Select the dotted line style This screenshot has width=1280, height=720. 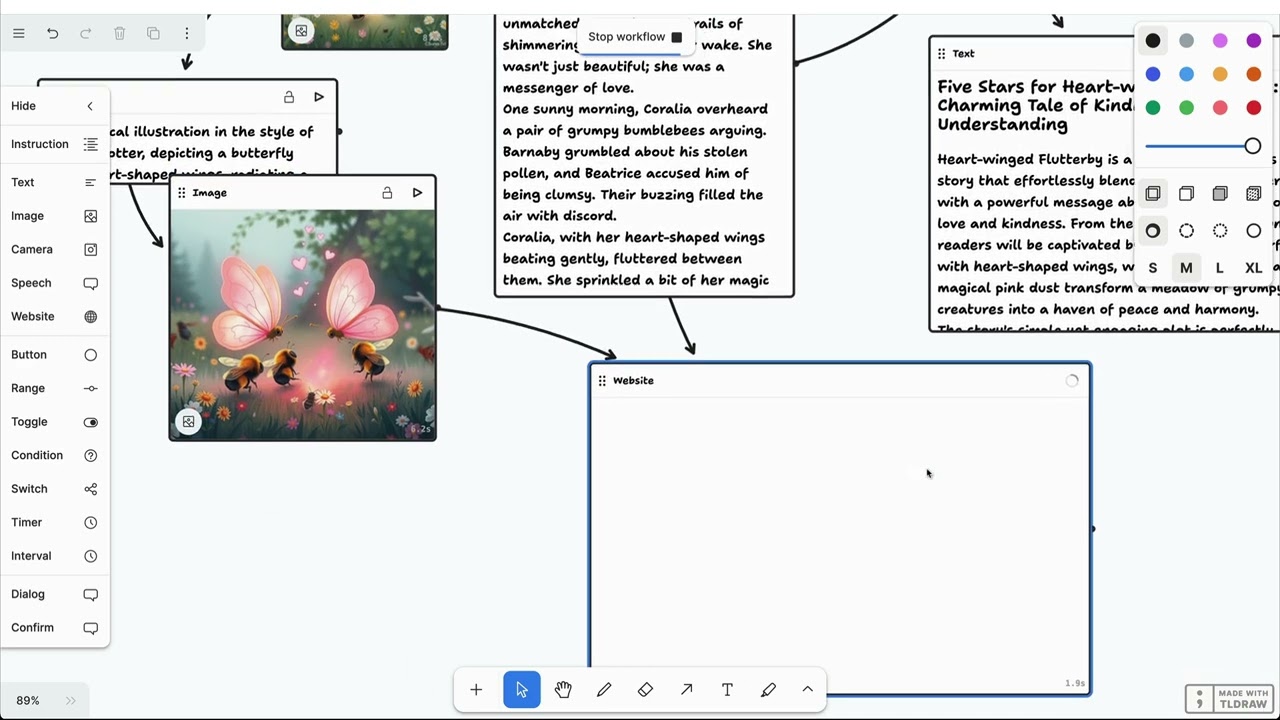point(1220,231)
